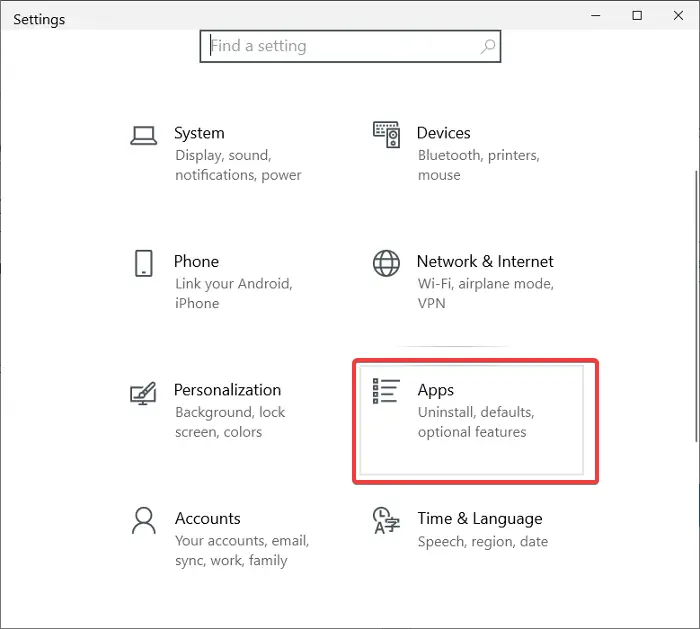Screen dimensions: 700x629
Task: Click the Phone device icon
Action: pyautogui.click(x=144, y=263)
